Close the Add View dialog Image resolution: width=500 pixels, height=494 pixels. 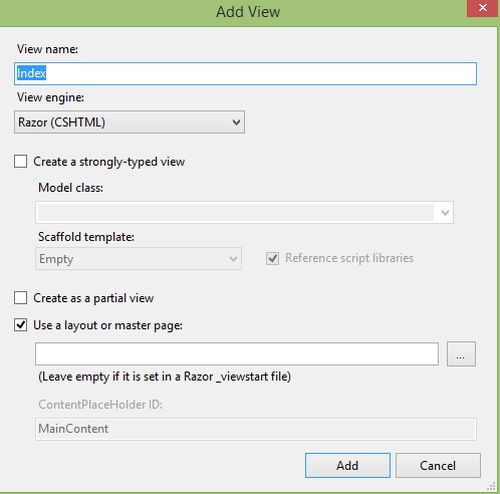483,8
